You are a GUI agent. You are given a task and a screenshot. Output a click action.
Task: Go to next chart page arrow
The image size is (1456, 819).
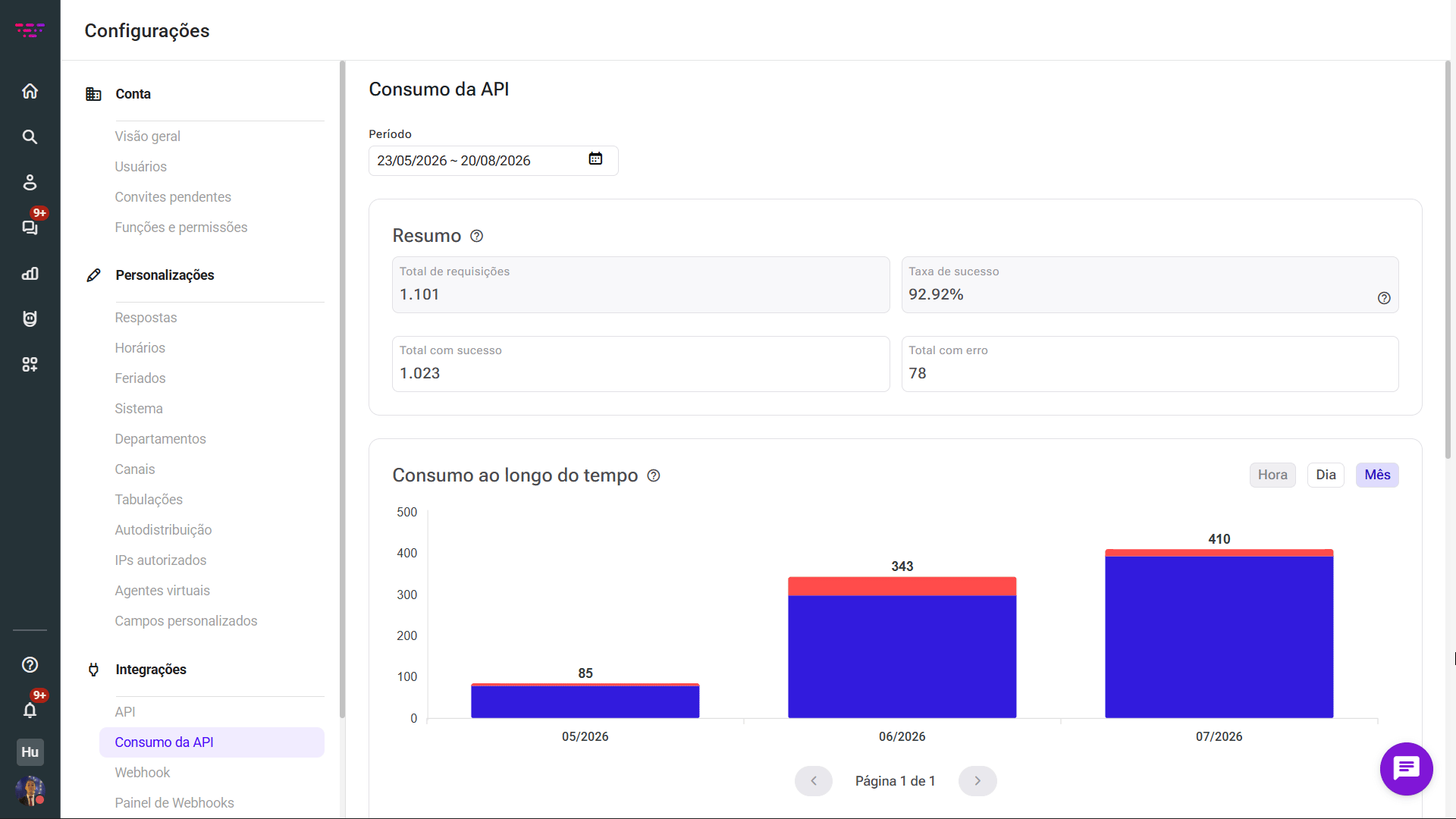(977, 780)
